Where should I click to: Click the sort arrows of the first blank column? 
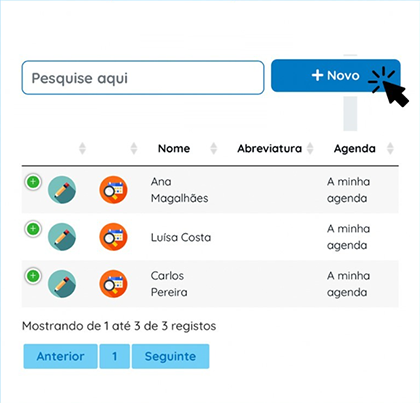[82, 148]
